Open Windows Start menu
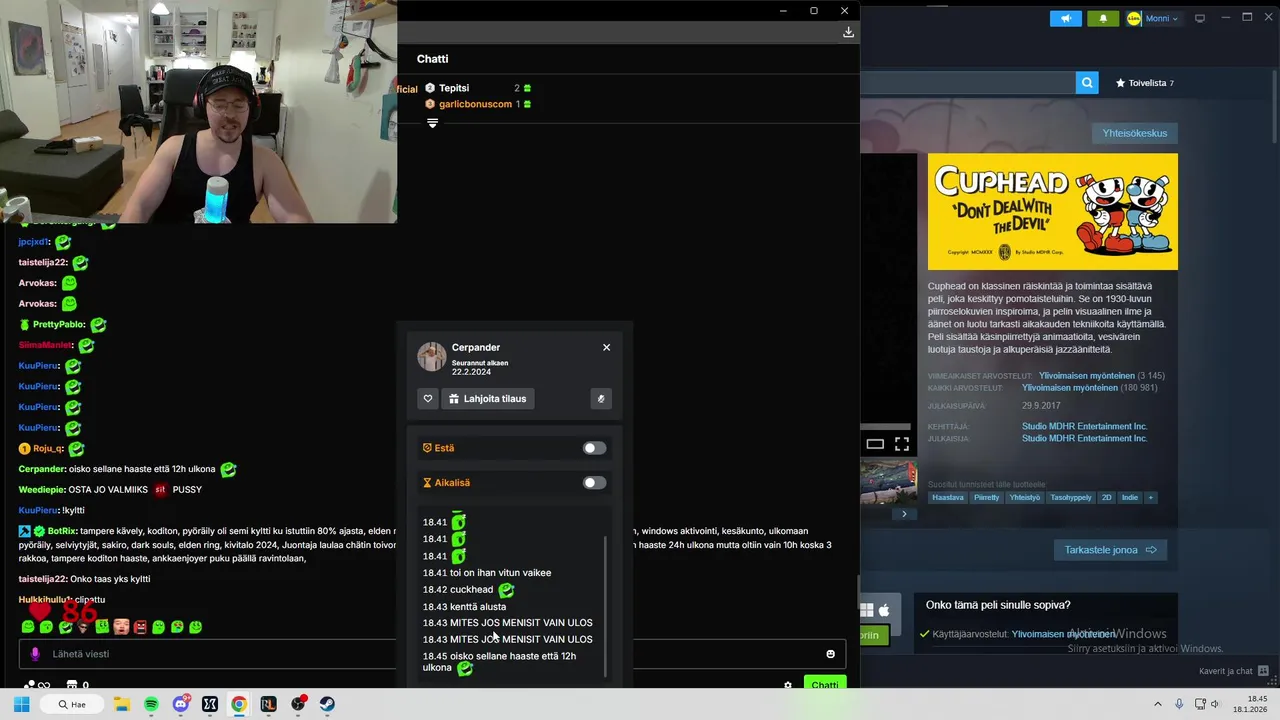Viewport: 1280px width, 720px height. click(x=21, y=704)
